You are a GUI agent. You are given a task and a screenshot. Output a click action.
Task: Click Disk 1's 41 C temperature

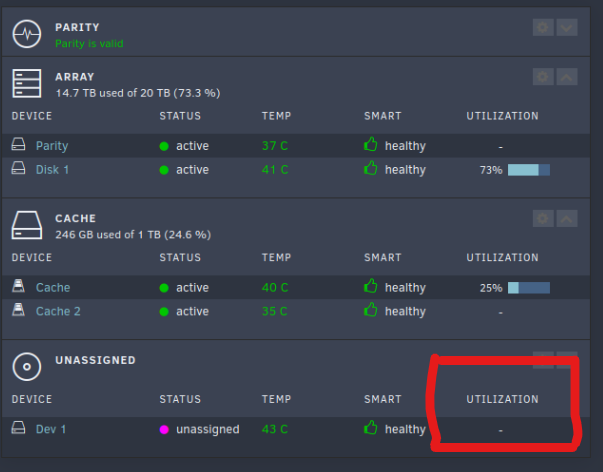tap(275, 170)
